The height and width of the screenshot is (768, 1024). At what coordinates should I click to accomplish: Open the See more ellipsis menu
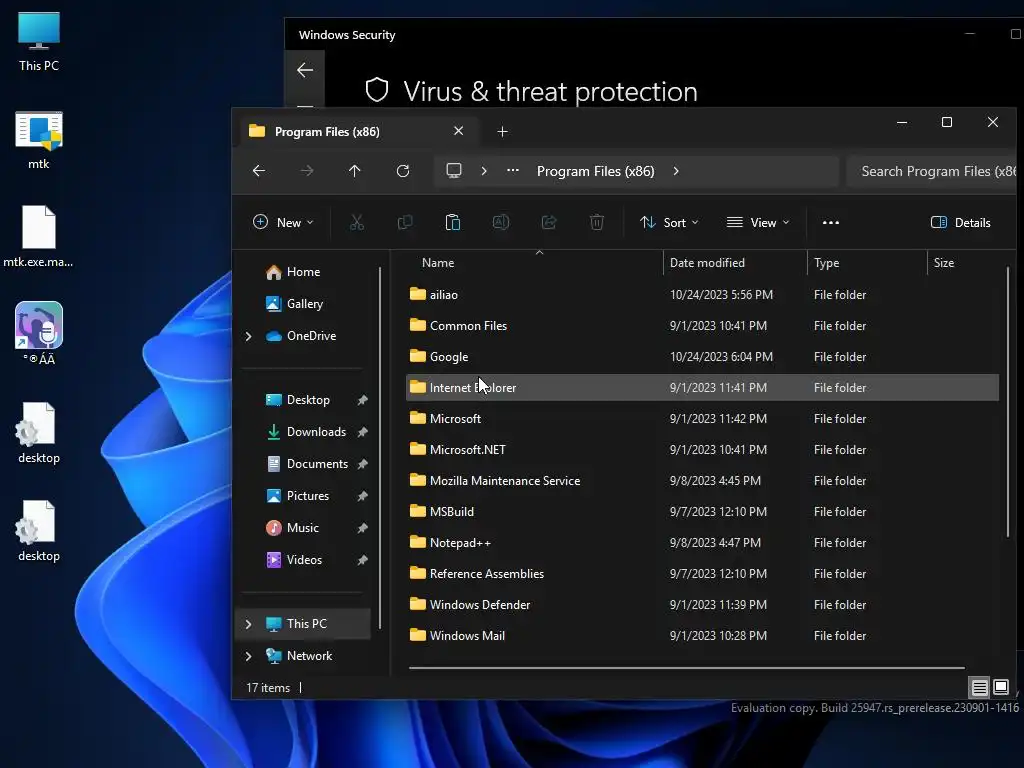click(831, 223)
